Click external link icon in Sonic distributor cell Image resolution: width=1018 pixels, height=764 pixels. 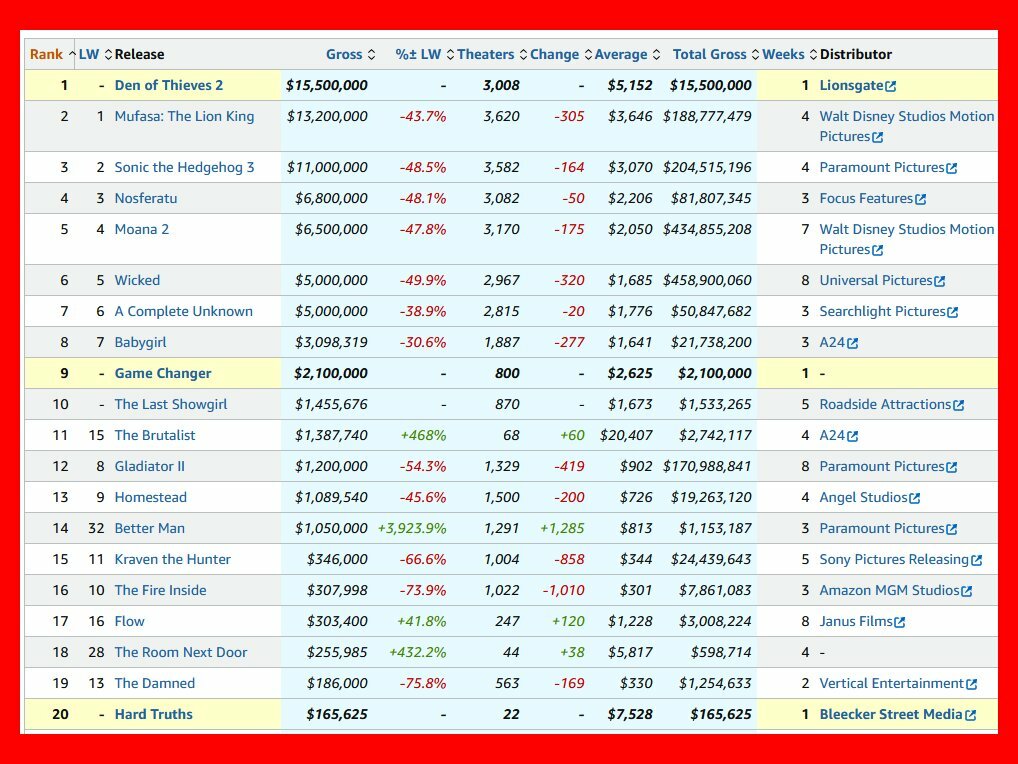[x=952, y=169]
